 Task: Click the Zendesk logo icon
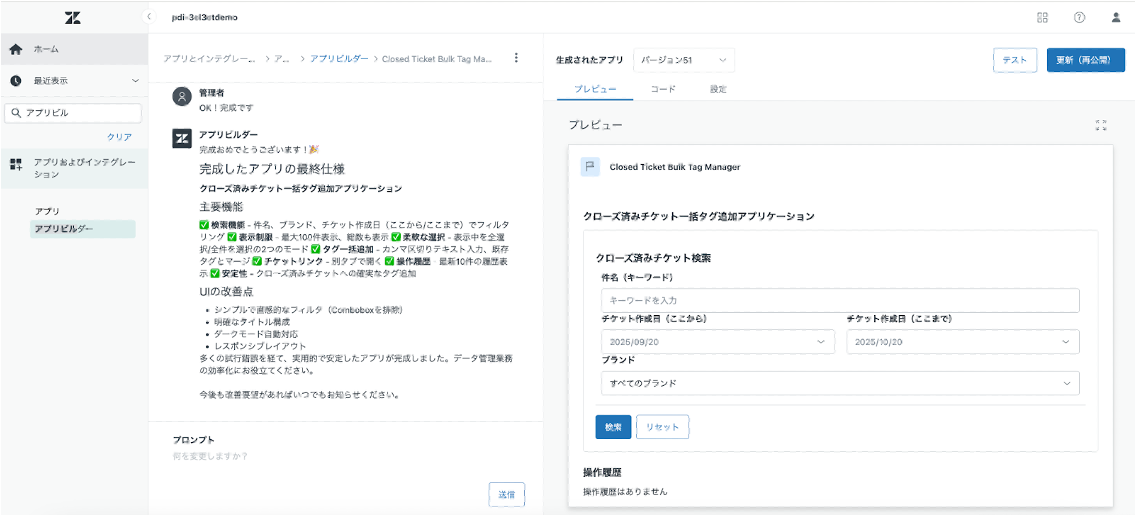coord(72,17)
